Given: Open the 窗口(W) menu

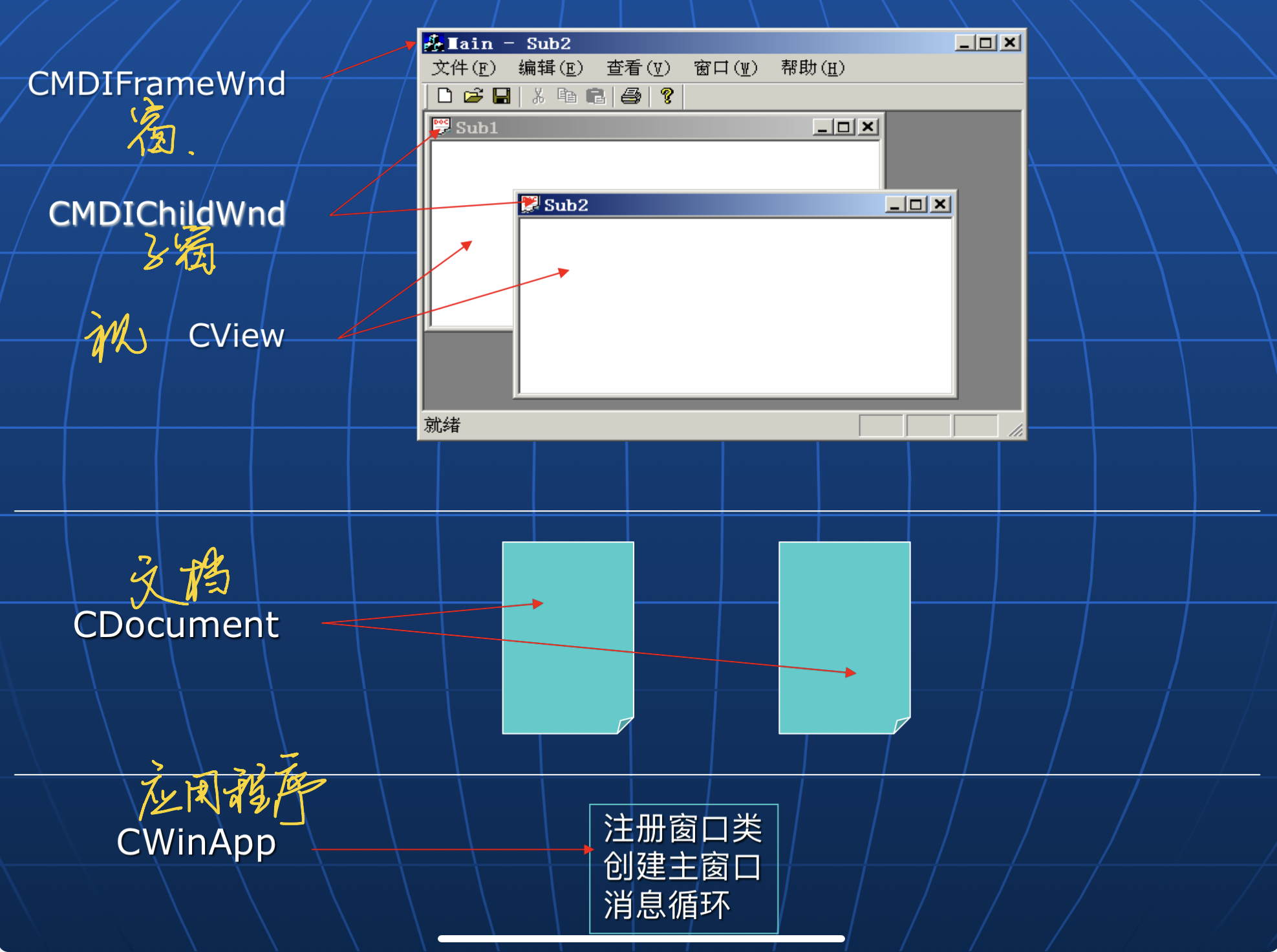Looking at the screenshot, I should click(725, 68).
